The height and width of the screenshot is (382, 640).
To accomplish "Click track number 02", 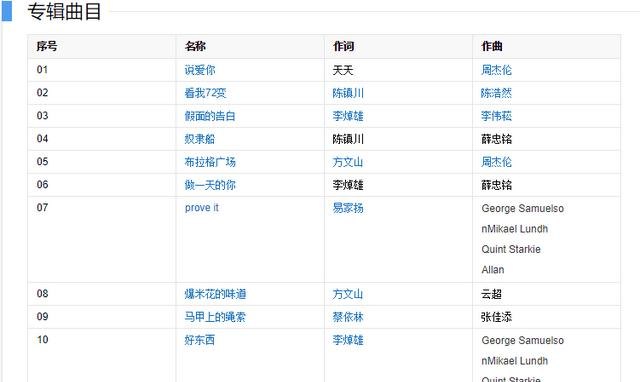I will tap(42, 92).
